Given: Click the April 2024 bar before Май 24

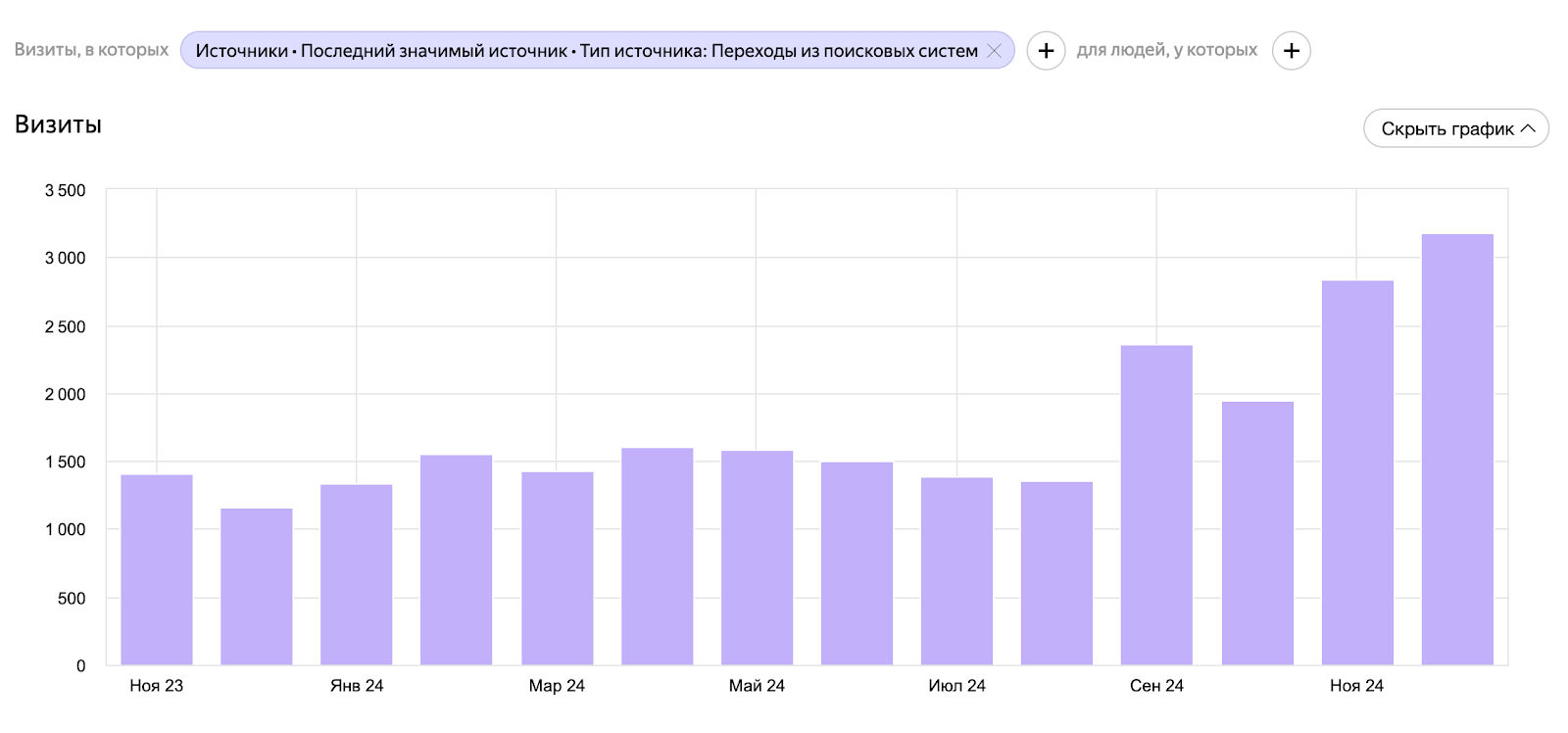Looking at the screenshot, I should click(x=657, y=557).
